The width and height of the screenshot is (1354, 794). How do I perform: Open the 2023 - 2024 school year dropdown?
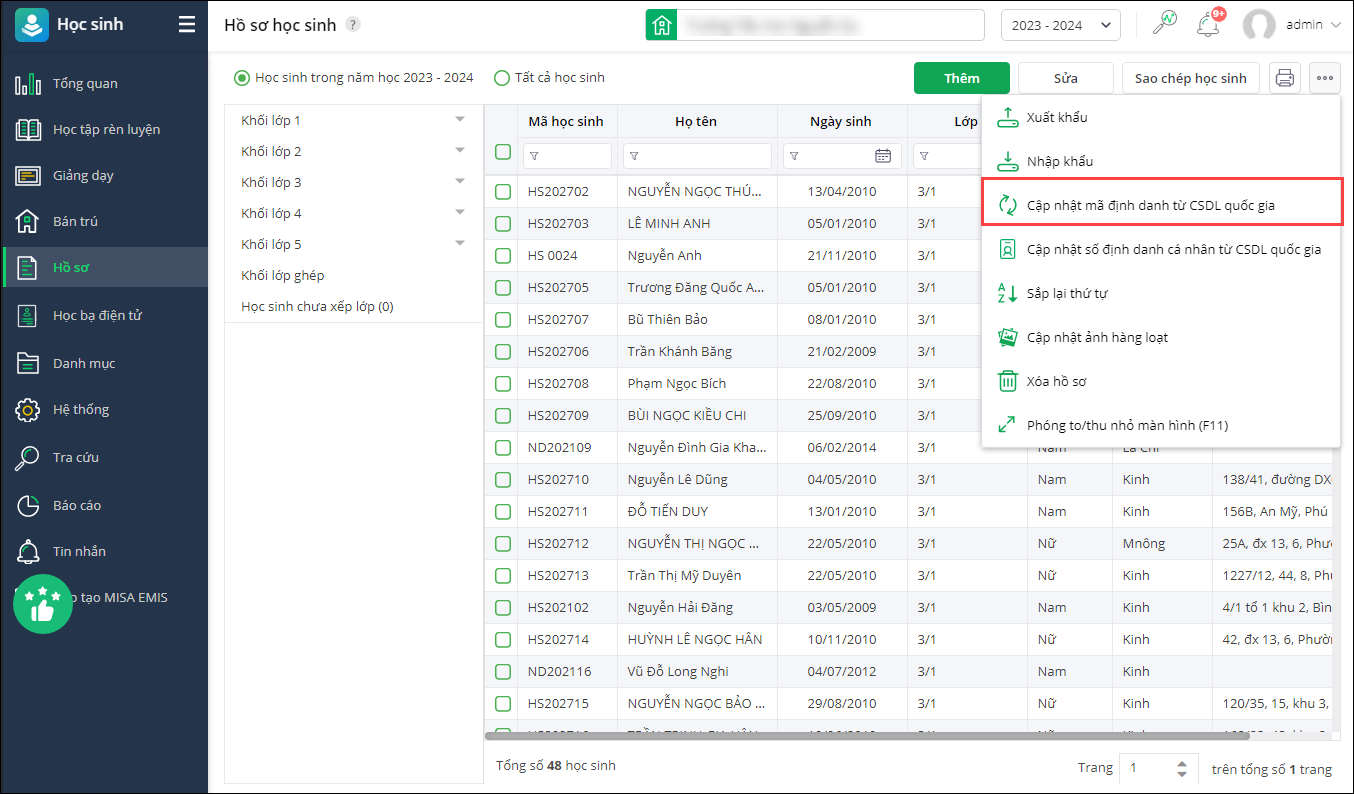(x=1060, y=25)
